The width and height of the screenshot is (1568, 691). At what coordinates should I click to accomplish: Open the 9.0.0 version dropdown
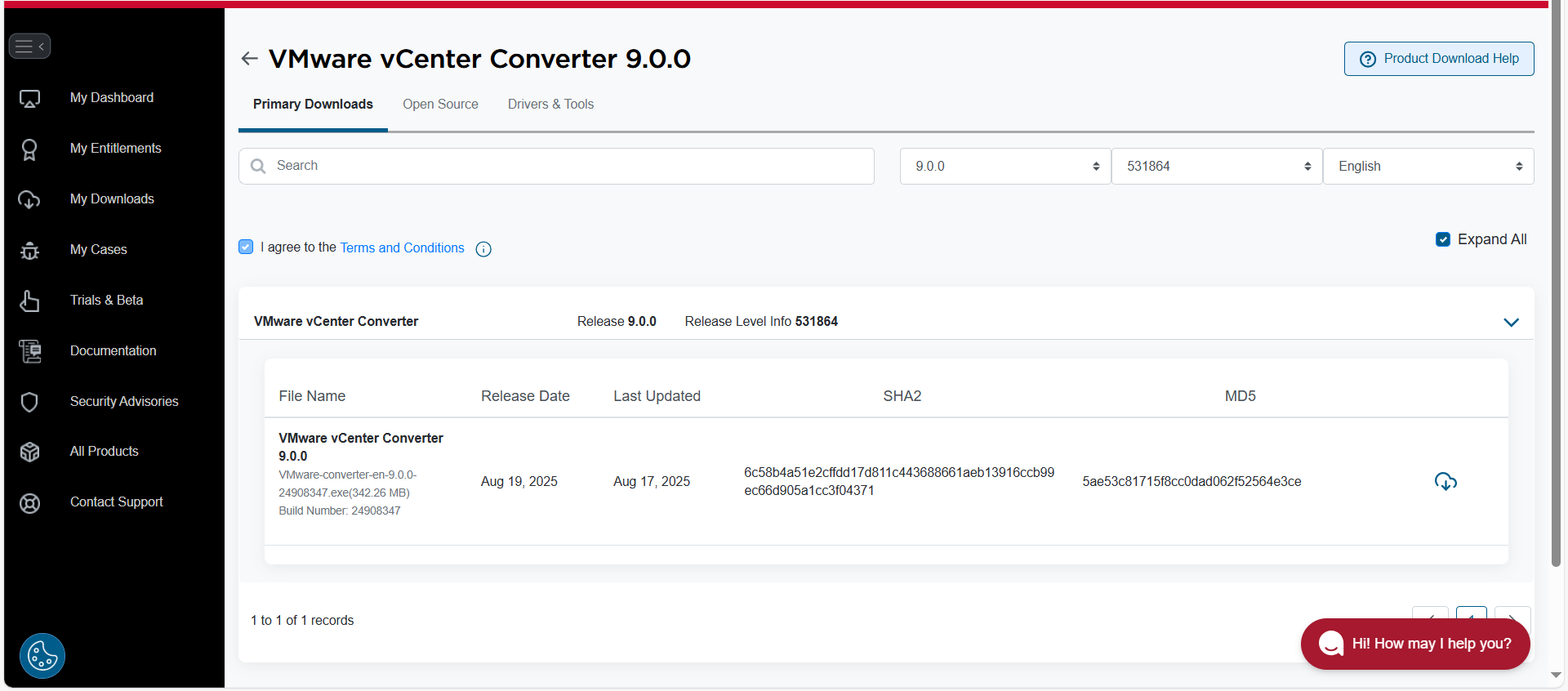(x=1004, y=167)
